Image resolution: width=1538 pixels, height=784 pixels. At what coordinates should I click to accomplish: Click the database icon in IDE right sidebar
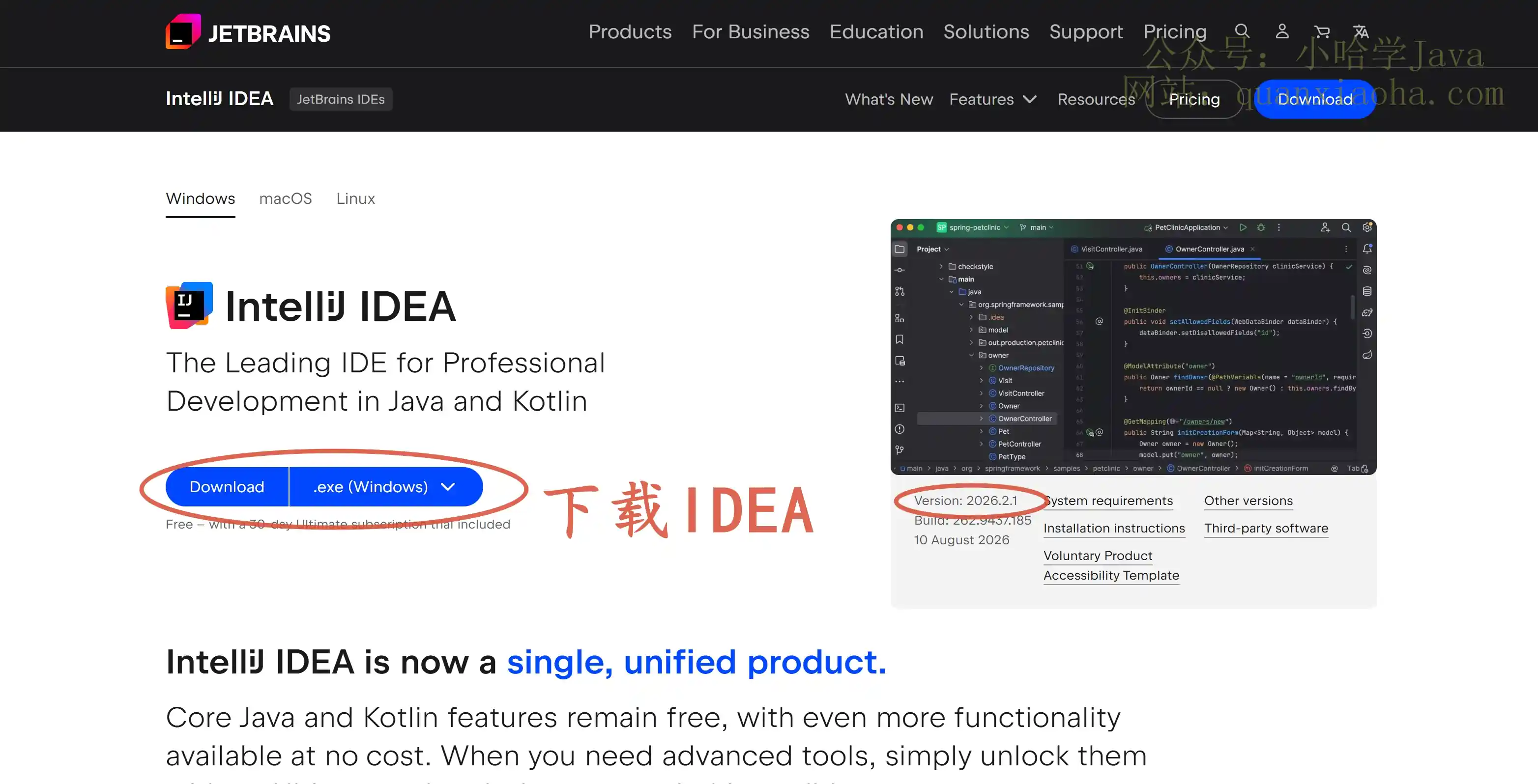coord(1367,291)
